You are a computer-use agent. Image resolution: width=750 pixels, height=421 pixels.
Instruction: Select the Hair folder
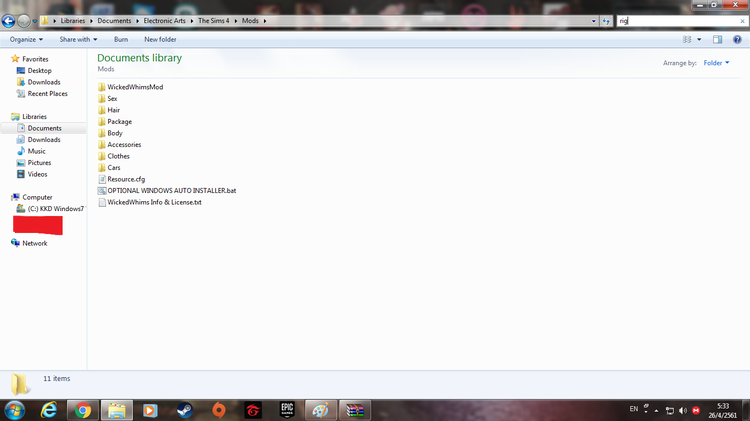tap(113, 110)
